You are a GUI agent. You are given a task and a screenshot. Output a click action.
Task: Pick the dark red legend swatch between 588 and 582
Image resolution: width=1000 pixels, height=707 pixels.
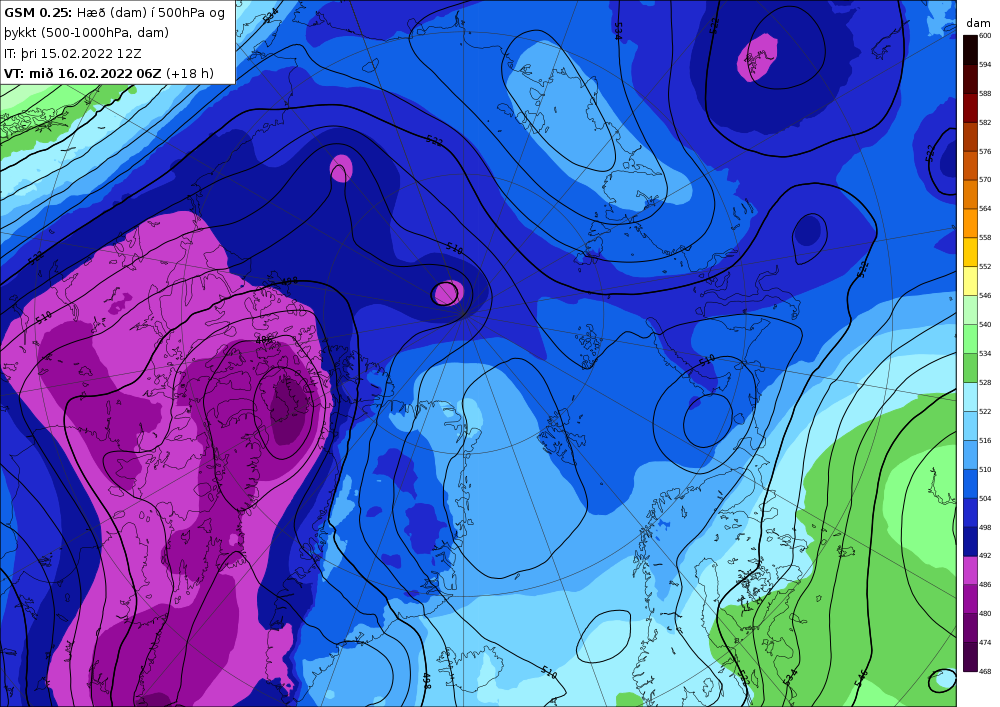[x=970, y=108]
